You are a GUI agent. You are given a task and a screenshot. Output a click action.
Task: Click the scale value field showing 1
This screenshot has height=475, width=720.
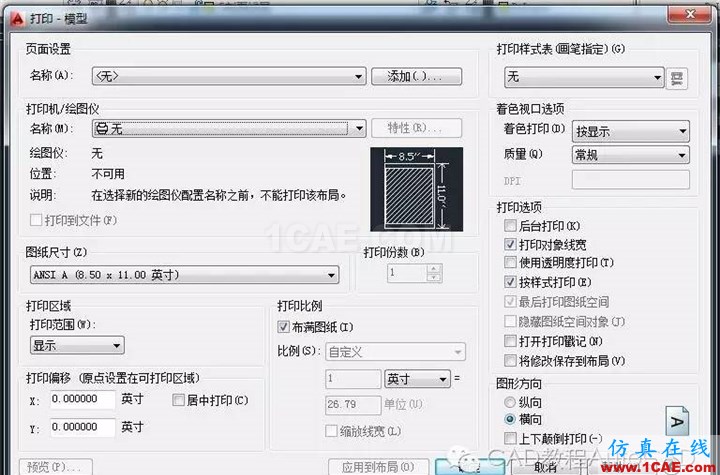click(353, 379)
